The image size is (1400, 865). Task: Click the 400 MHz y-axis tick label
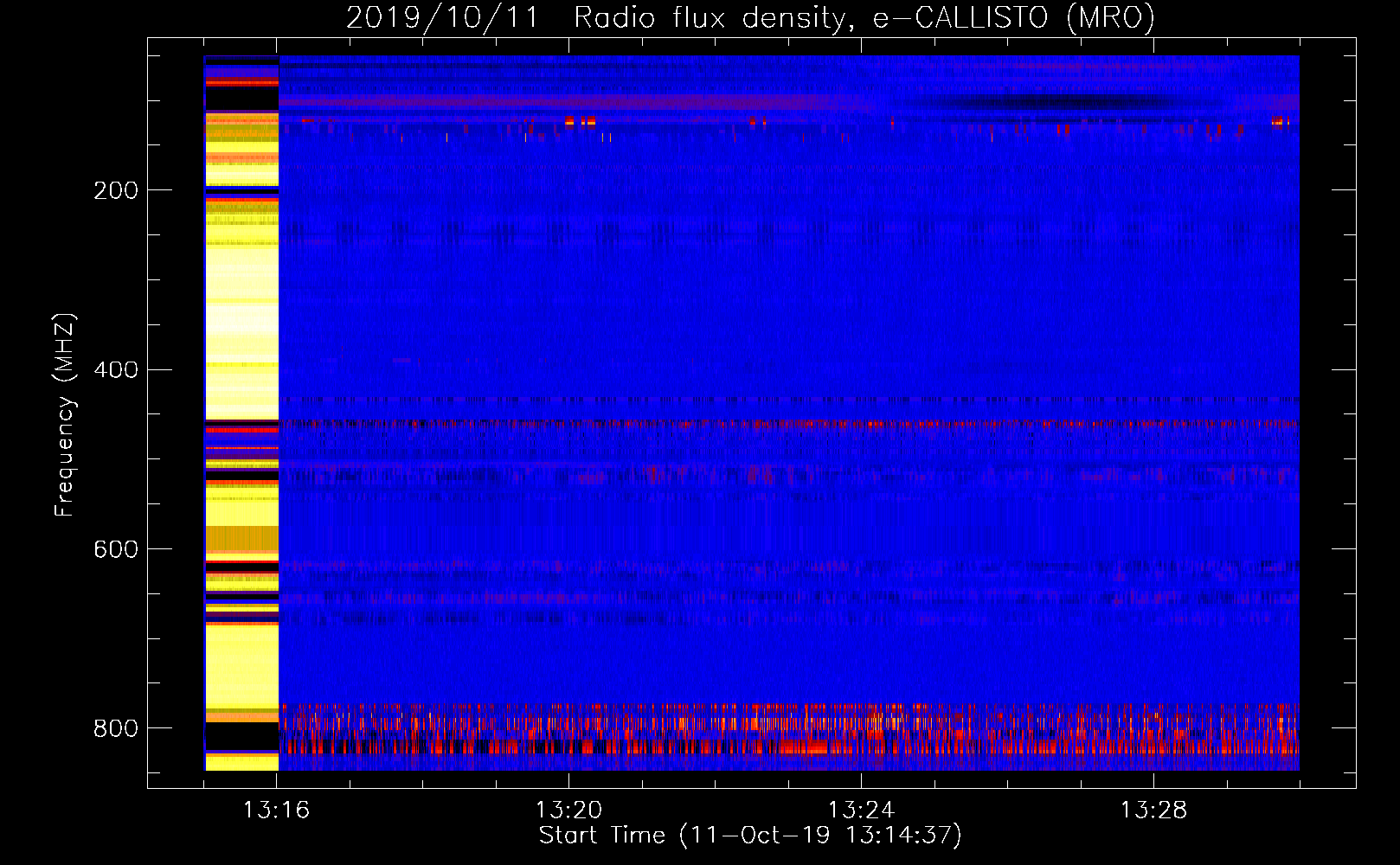115,370
